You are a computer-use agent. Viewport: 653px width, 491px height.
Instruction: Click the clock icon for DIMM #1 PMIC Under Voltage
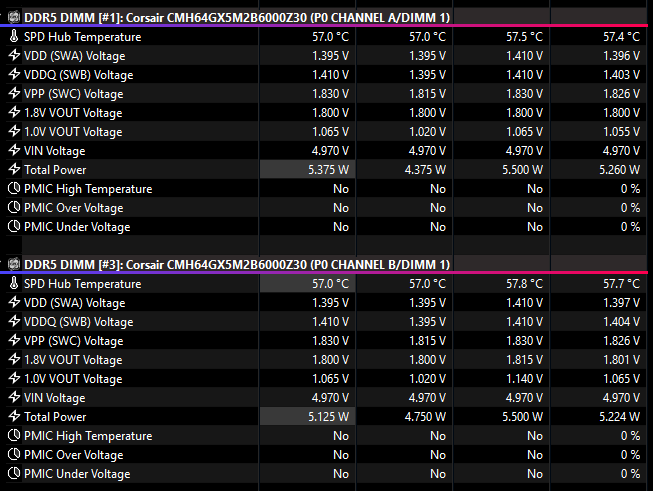[x=14, y=226]
